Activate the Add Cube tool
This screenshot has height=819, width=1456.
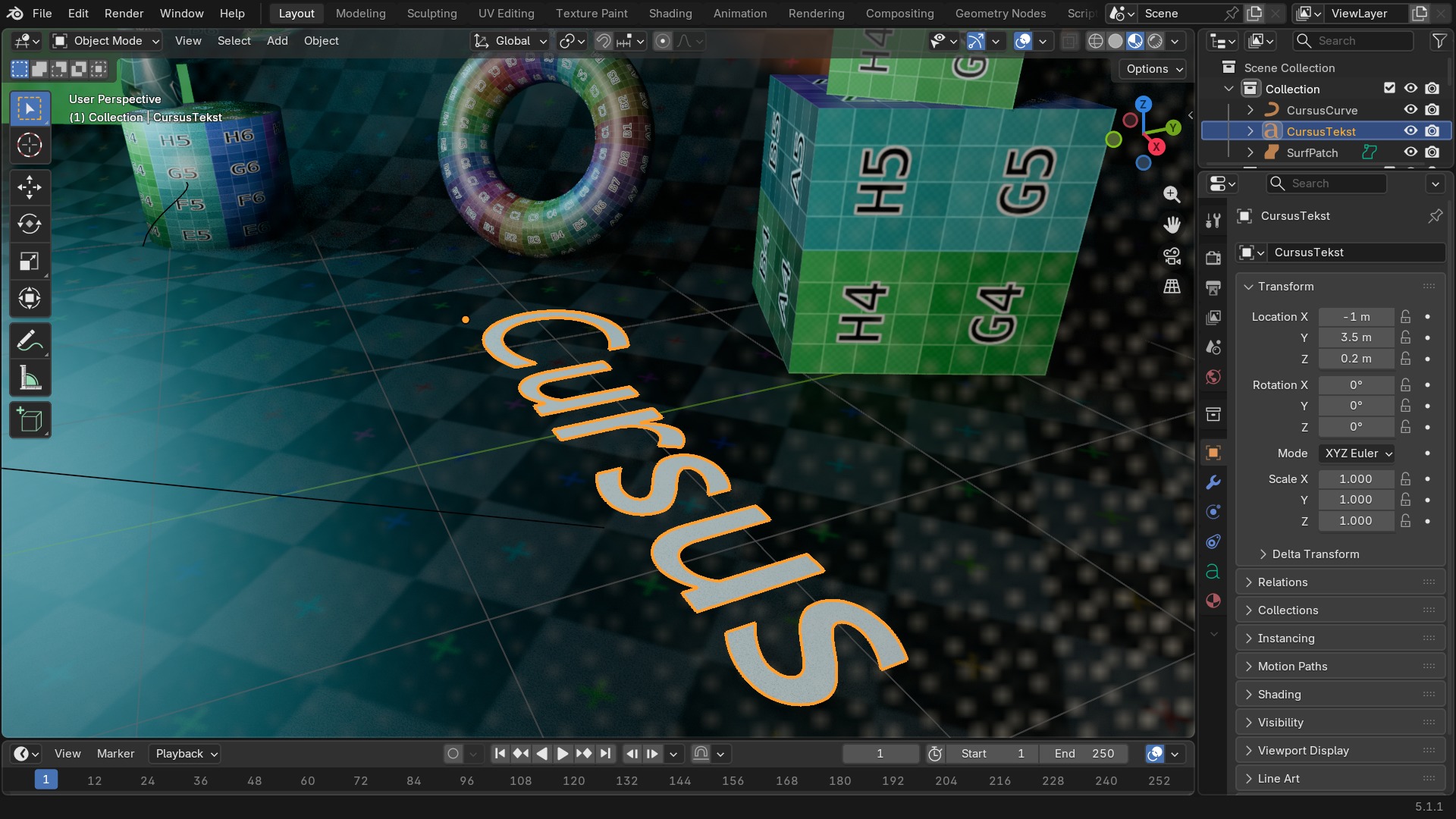tap(30, 420)
